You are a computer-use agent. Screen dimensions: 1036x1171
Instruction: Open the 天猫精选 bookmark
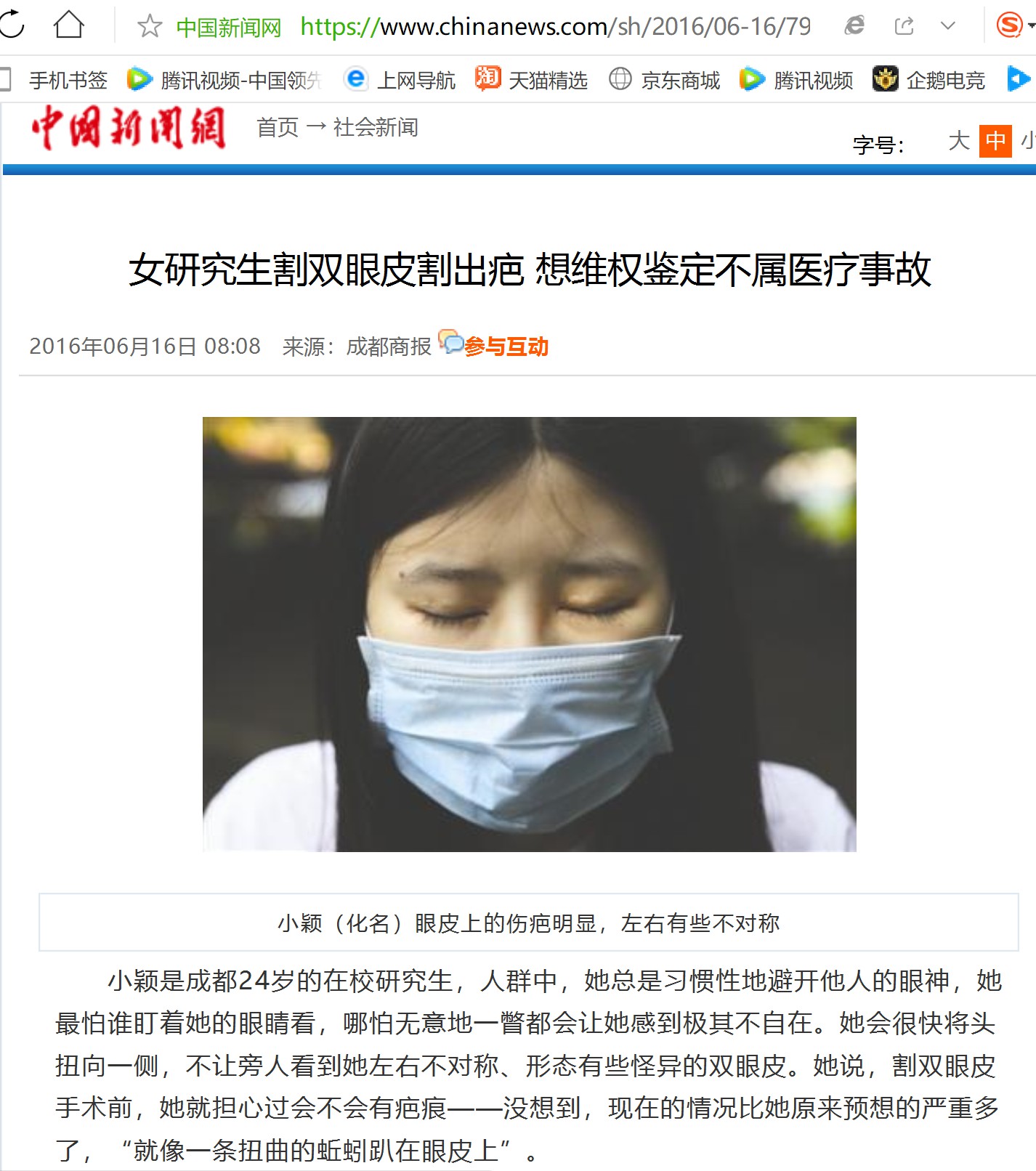click(x=531, y=79)
